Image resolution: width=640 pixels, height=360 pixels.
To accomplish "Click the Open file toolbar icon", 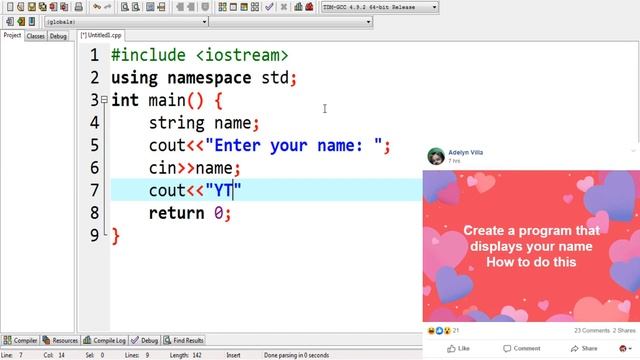I will (x=20, y=7).
